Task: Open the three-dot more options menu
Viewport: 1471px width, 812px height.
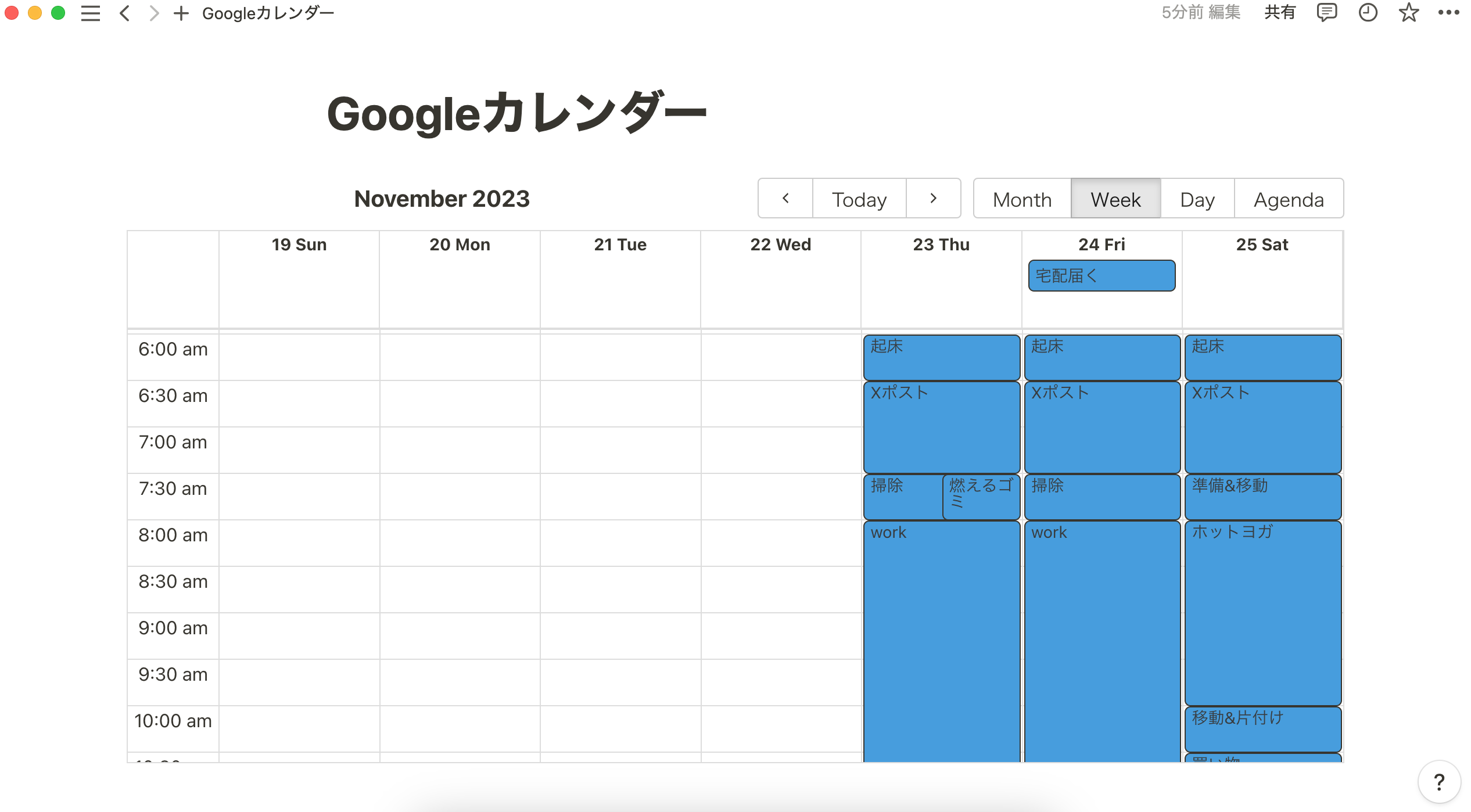Action: click(1449, 12)
